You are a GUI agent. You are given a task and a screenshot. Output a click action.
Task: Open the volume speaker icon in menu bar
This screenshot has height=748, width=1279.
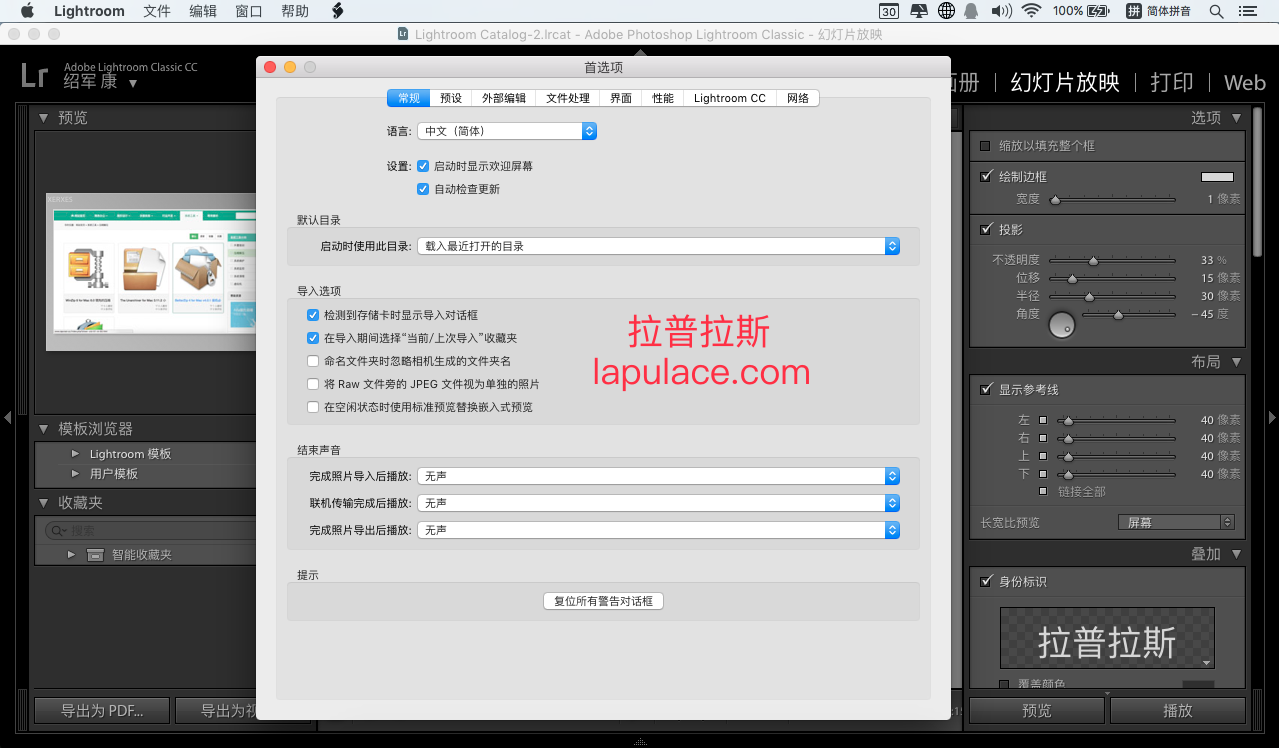click(x=1000, y=11)
